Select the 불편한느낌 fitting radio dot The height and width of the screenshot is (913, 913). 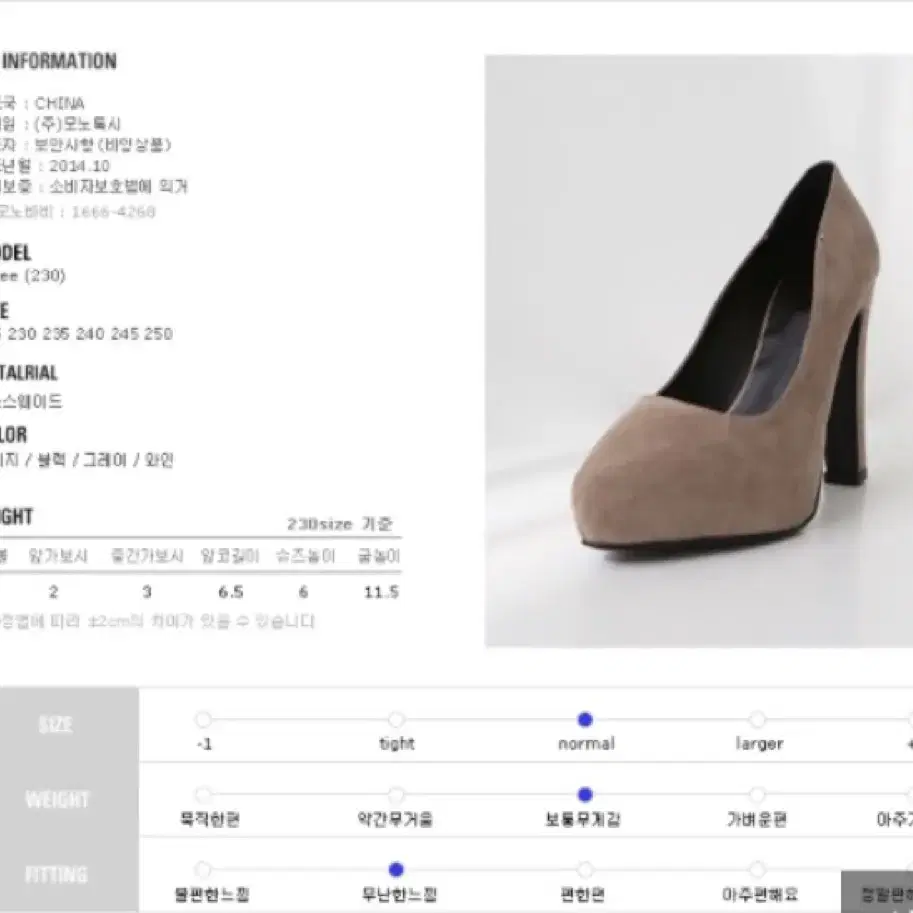click(x=203, y=870)
